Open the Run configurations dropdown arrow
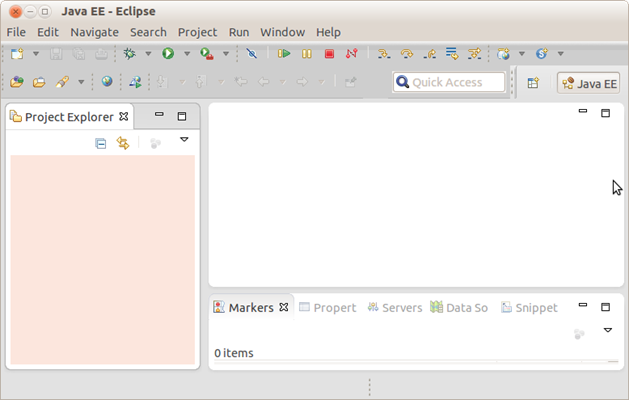629x400 pixels. click(187, 53)
